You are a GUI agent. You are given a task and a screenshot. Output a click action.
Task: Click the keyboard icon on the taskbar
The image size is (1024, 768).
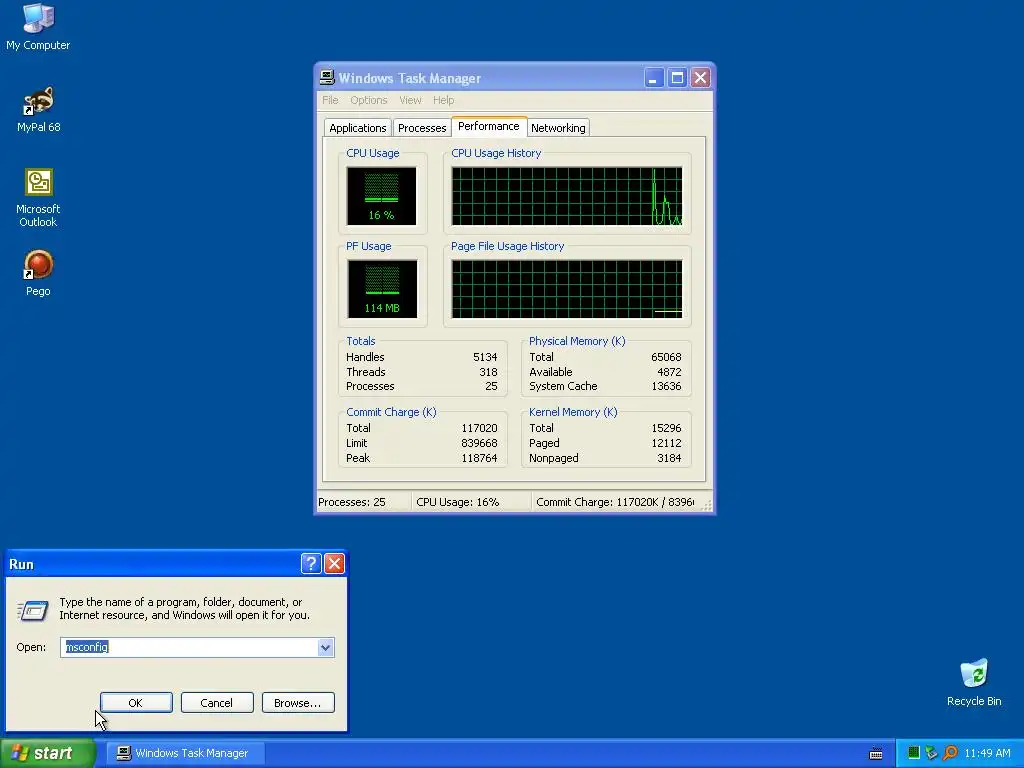876,754
